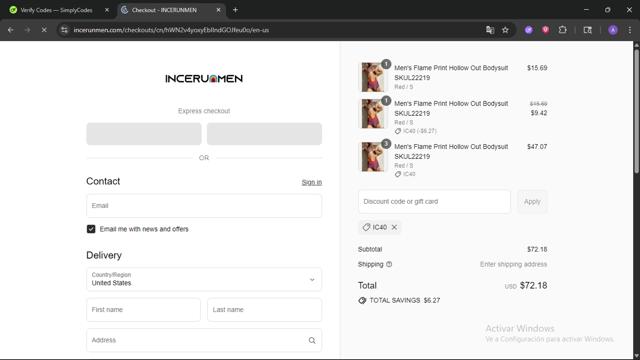This screenshot has width=640, height=360.
Task: Click the $15.69 bodysuit product thumbnail
Action: 373,77
